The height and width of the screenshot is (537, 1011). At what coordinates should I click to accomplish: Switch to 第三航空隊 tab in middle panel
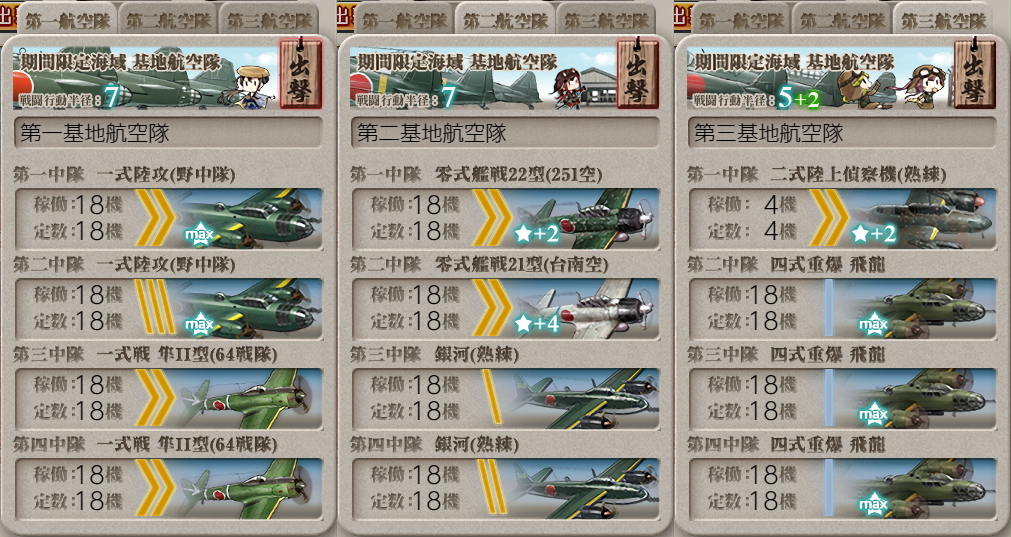(607, 20)
